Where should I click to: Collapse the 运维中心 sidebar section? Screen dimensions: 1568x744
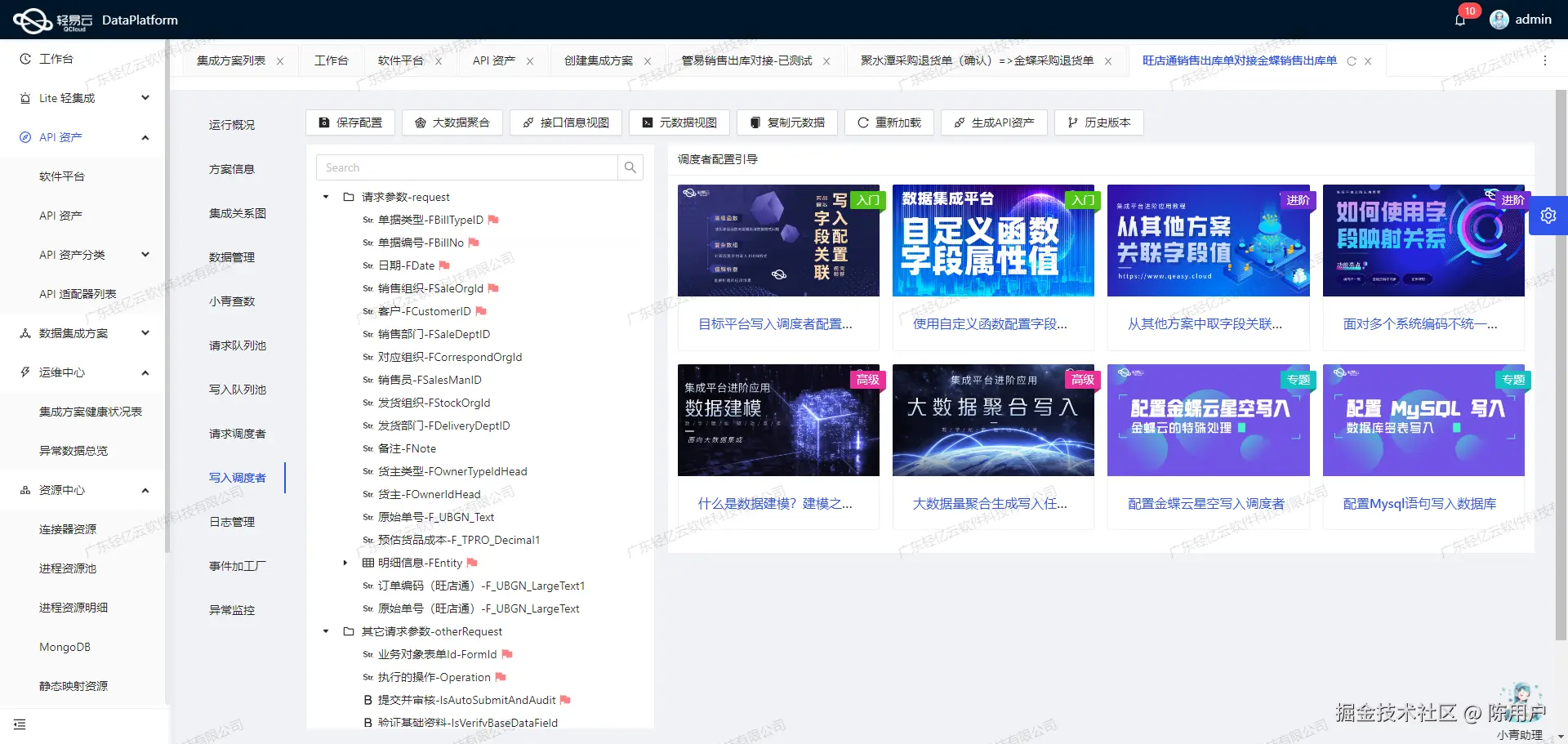145,372
